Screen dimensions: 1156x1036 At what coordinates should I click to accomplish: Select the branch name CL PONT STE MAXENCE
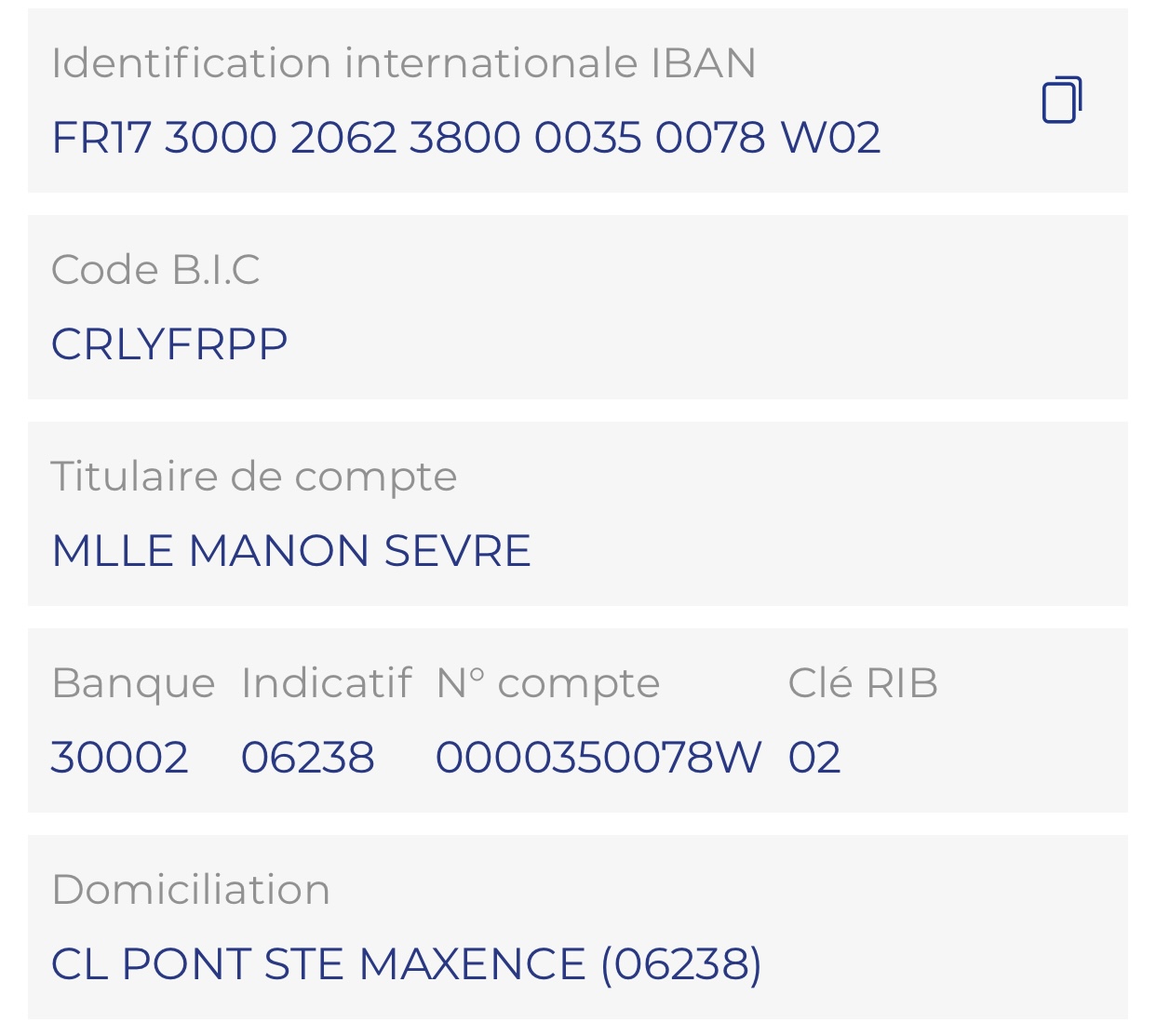coord(318,963)
